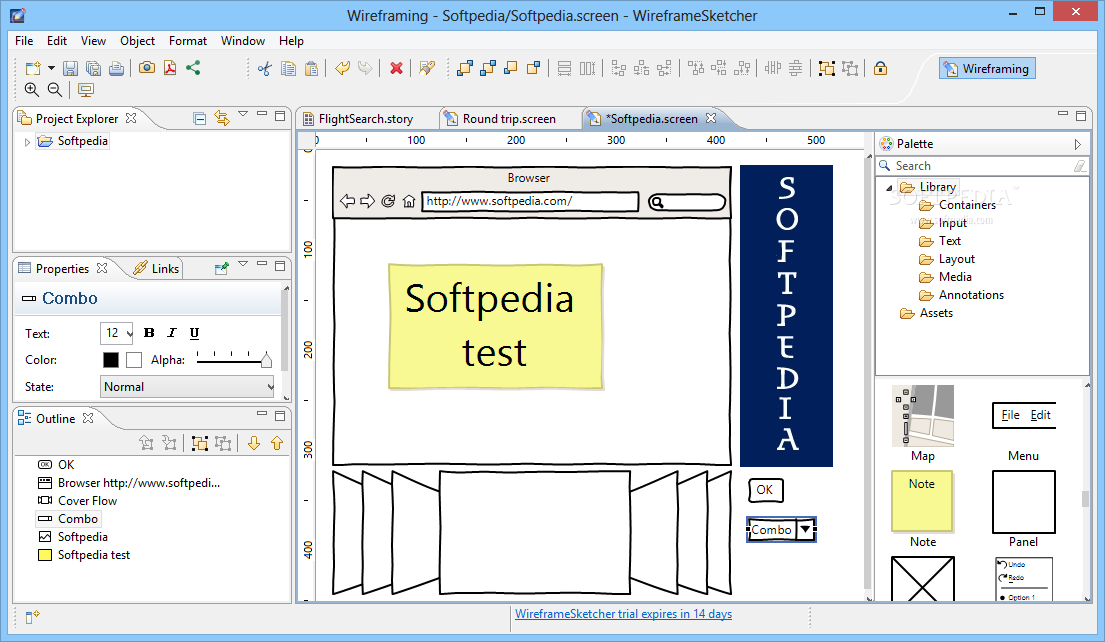1105x642 pixels.
Task: Delete selection with the red X icon
Action: click(x=396, y=68)
